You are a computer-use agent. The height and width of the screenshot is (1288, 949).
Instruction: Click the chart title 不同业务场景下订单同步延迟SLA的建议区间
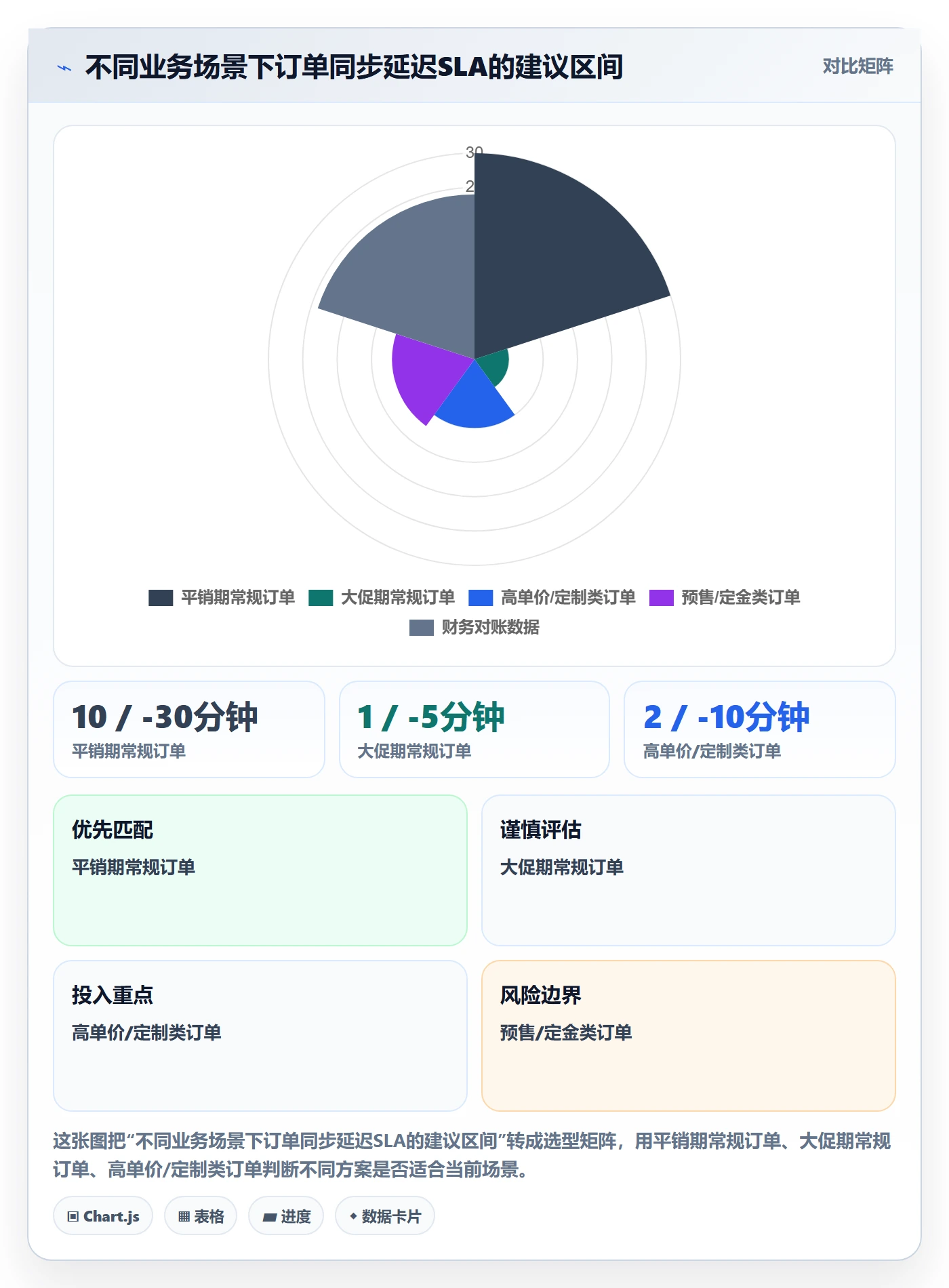354,67
